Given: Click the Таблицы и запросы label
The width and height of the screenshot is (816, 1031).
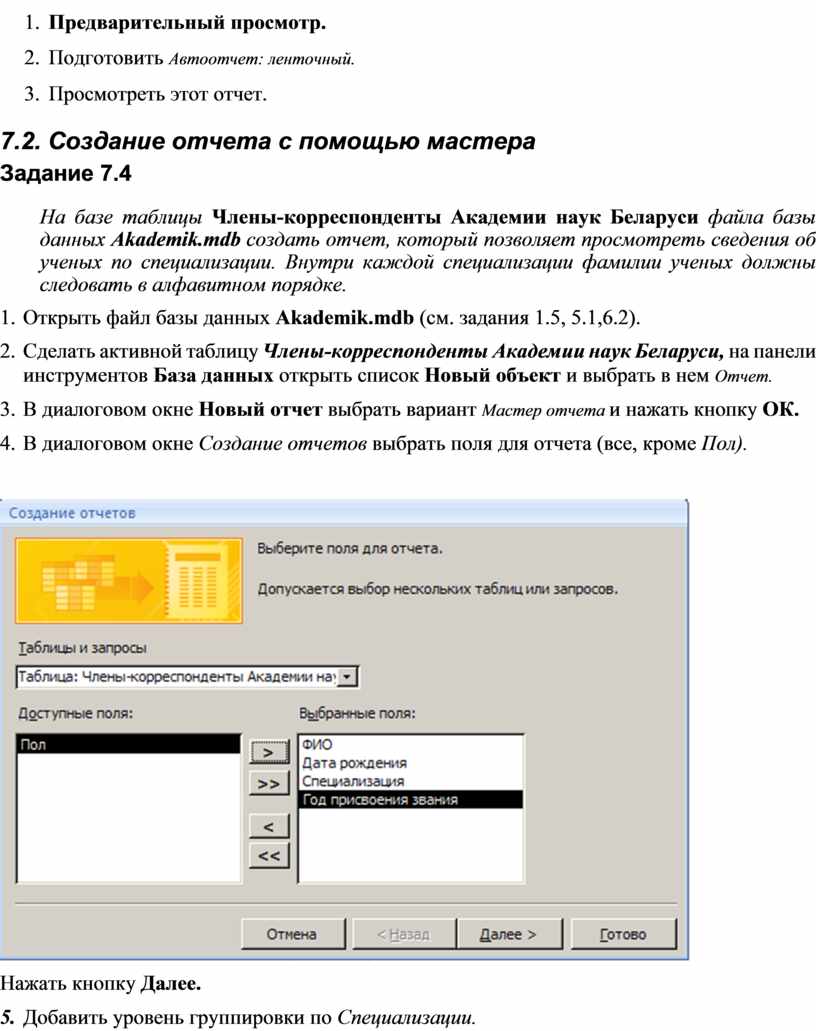Looking at the screenshot, I should click(x=82, y=648).
